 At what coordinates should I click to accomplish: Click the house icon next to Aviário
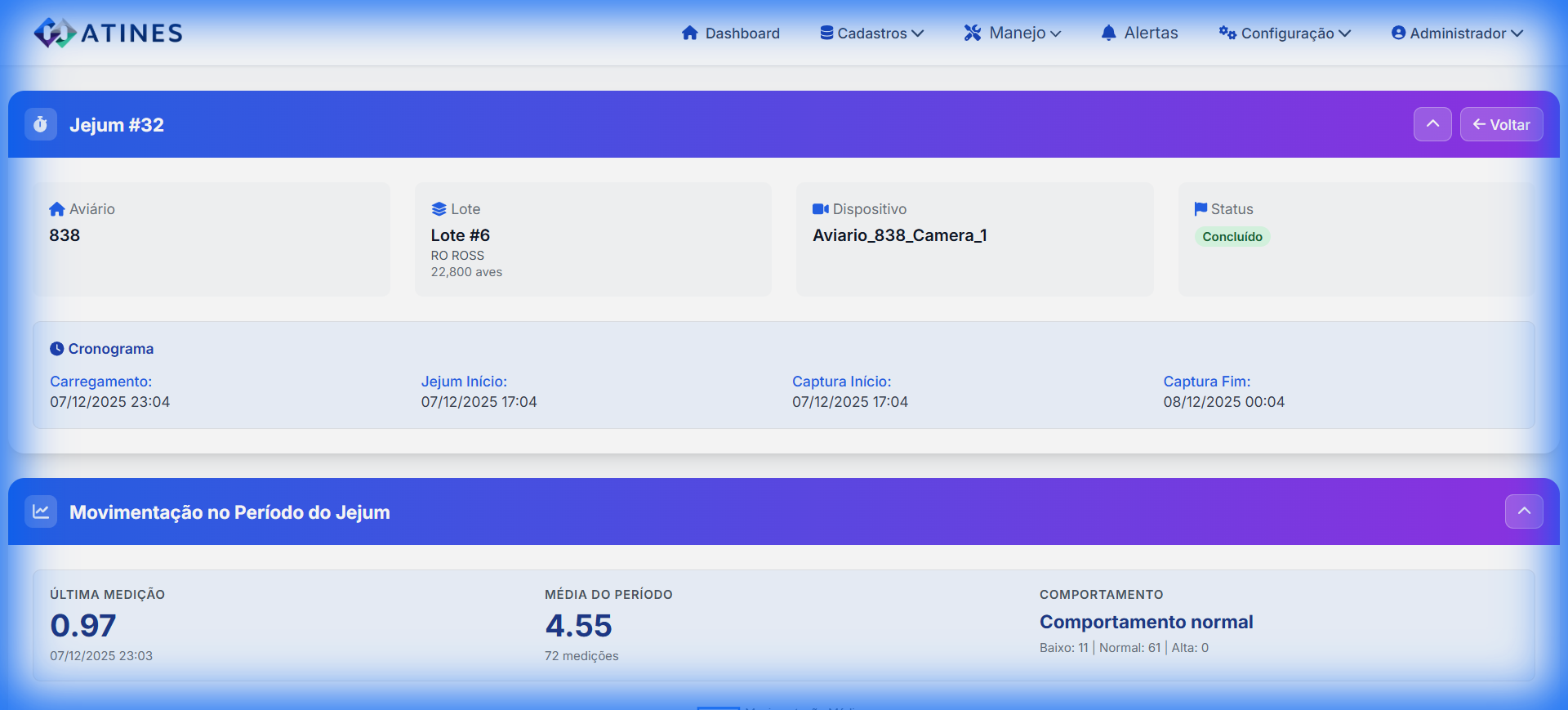click(56, 209)
